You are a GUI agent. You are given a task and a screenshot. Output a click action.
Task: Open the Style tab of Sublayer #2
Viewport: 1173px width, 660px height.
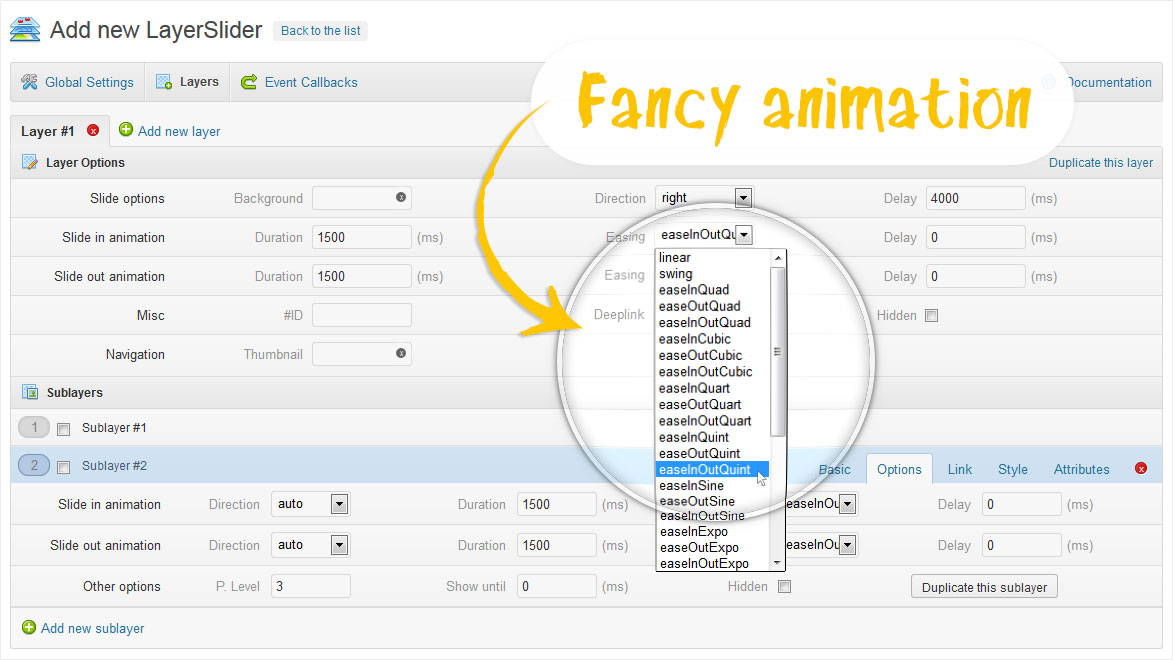1012,469
